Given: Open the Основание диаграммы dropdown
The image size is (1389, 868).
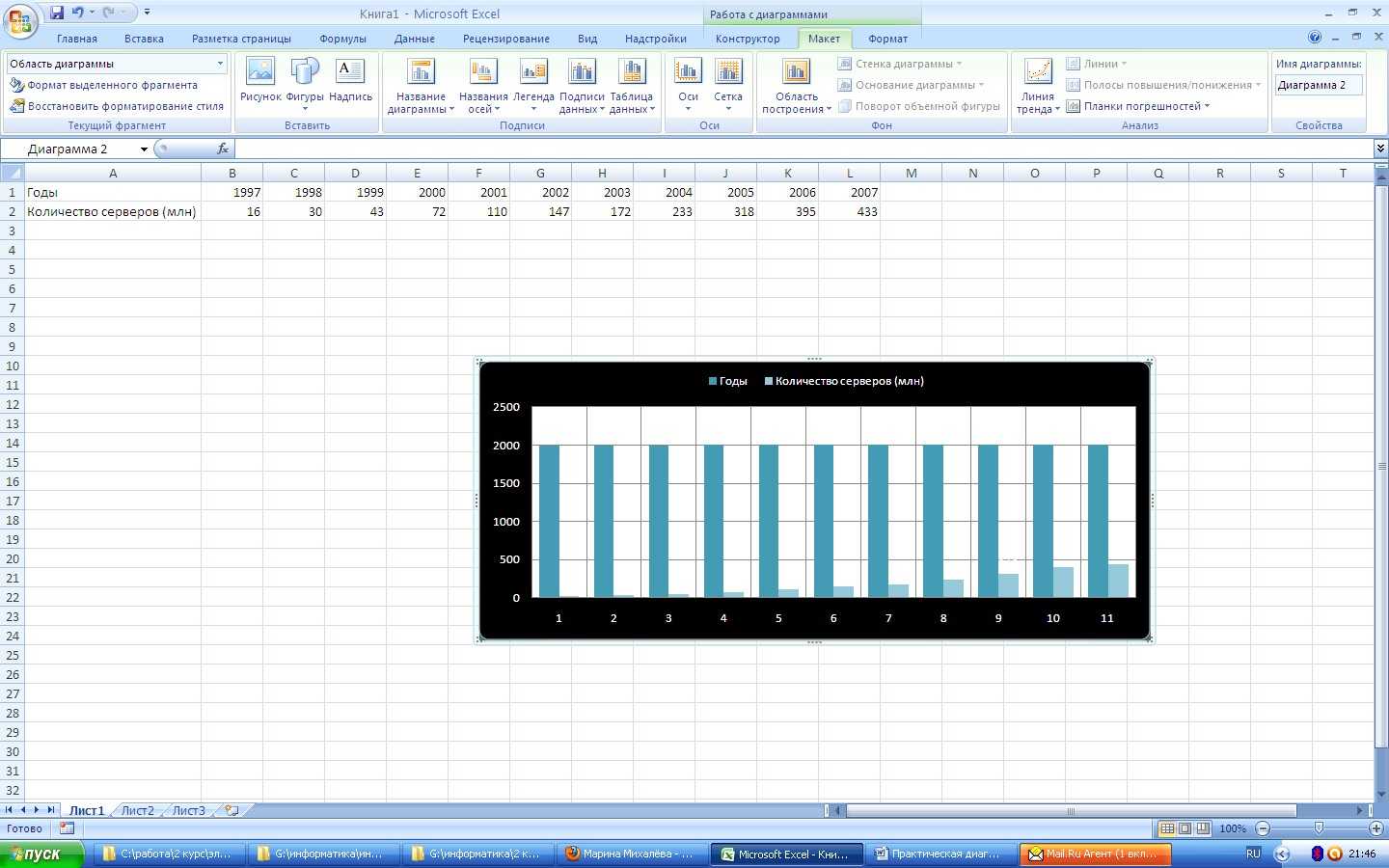Looking at the screenshot, I should (x=911, y=85).
